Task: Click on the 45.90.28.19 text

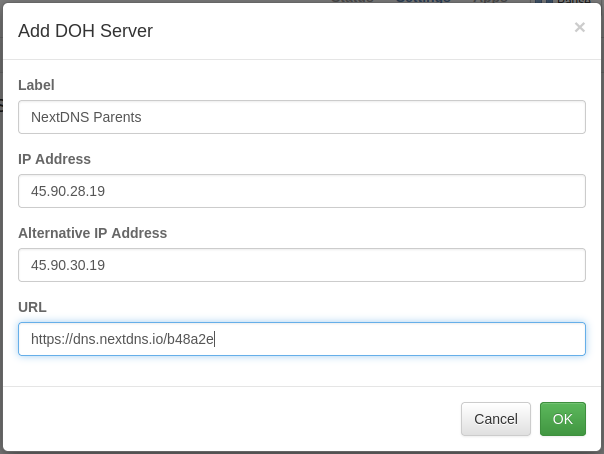Action: coord(68,191)
